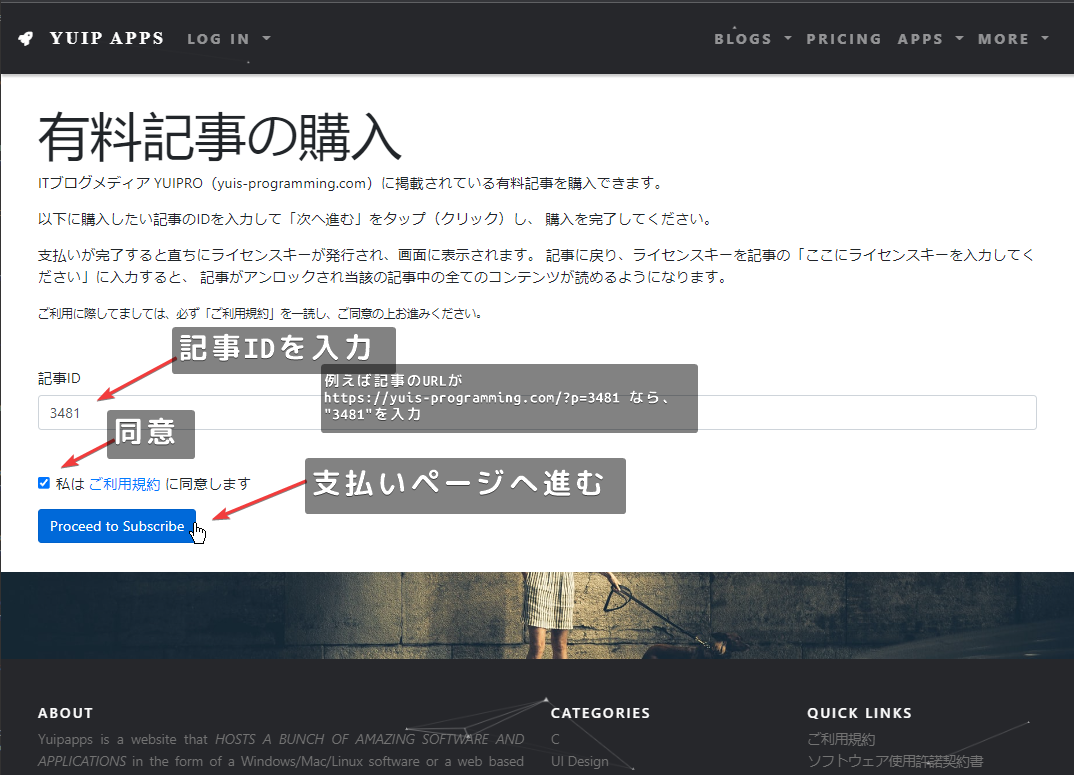Image resolution: width=1074 pixels, height=775 pixels.
Task: Open the blue ご利用規約 link beside the checkbox
Action: 124,484
